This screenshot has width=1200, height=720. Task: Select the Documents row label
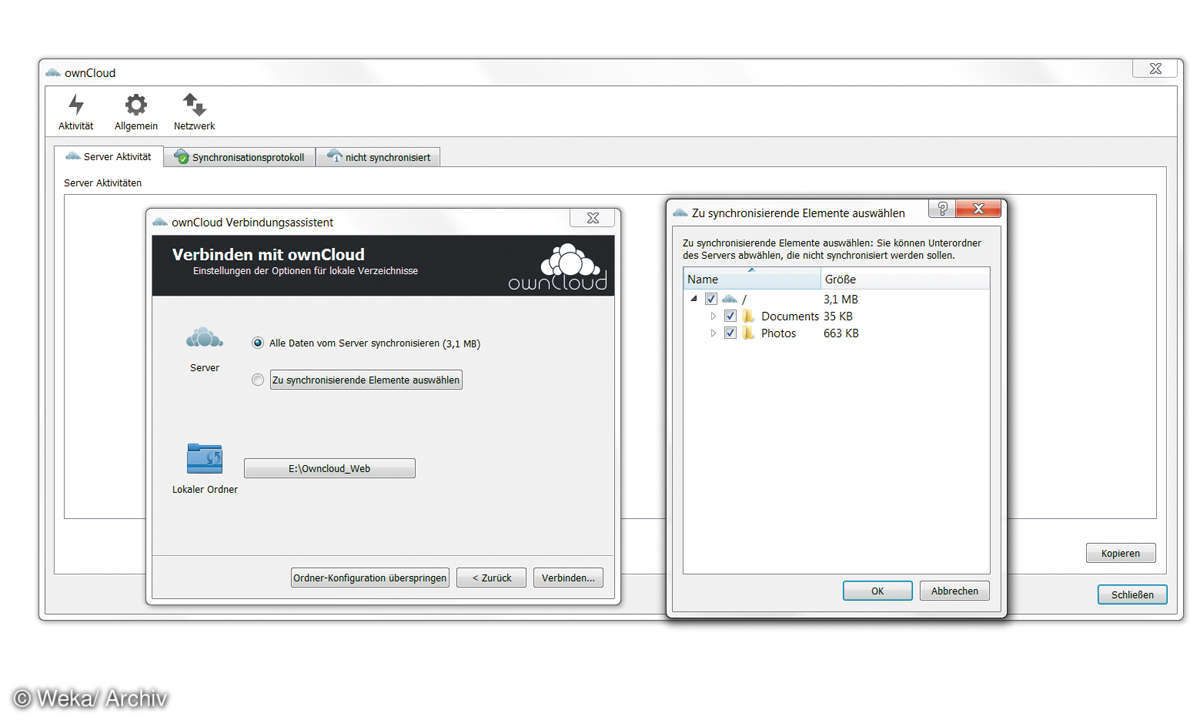[790, 316]
